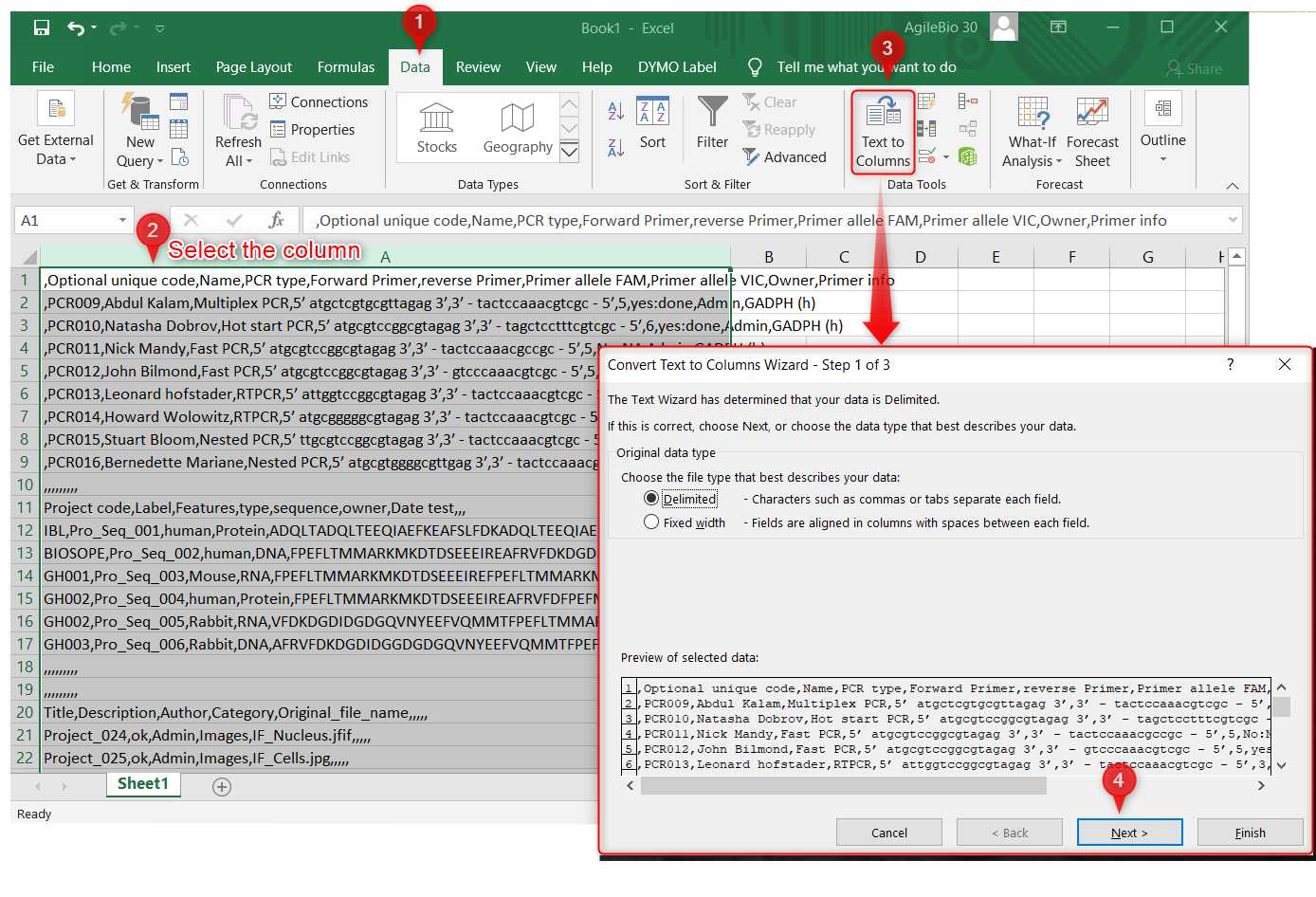Click the From Table icon
The height and width of the screenshot is (897, 1316).
click(x=178, y=130)
